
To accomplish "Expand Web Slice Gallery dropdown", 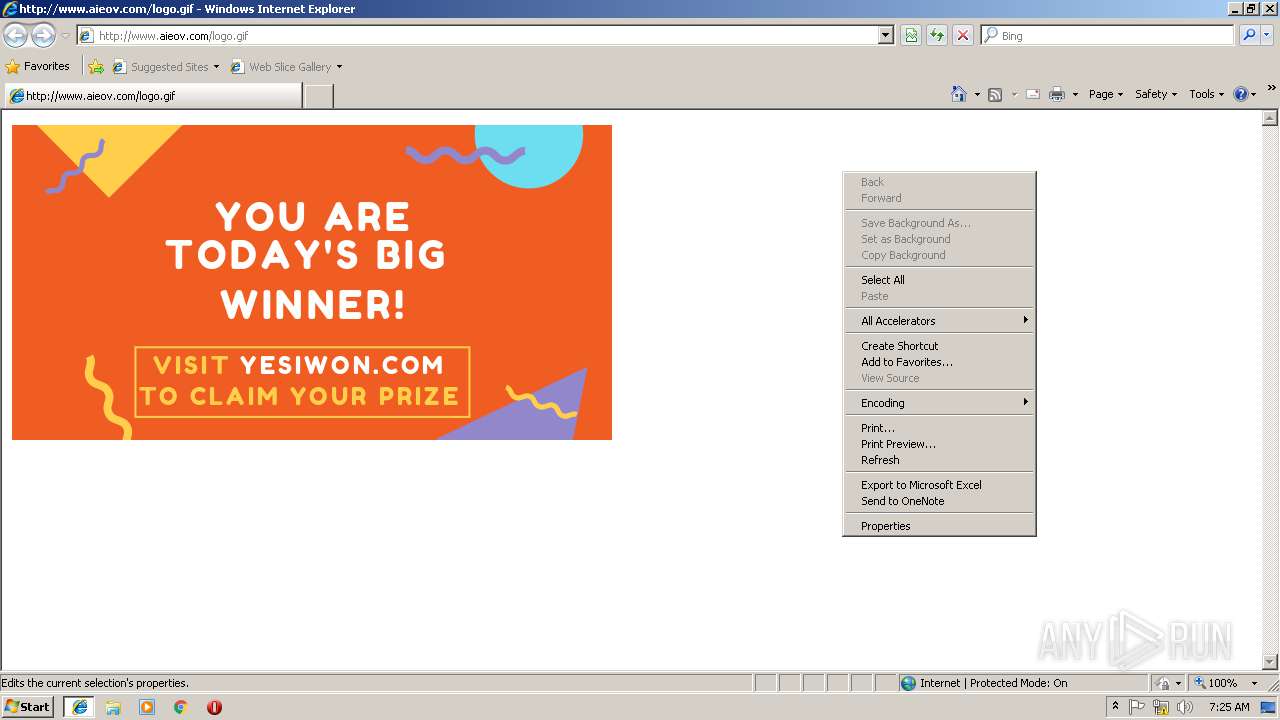I will click(339, 67).
